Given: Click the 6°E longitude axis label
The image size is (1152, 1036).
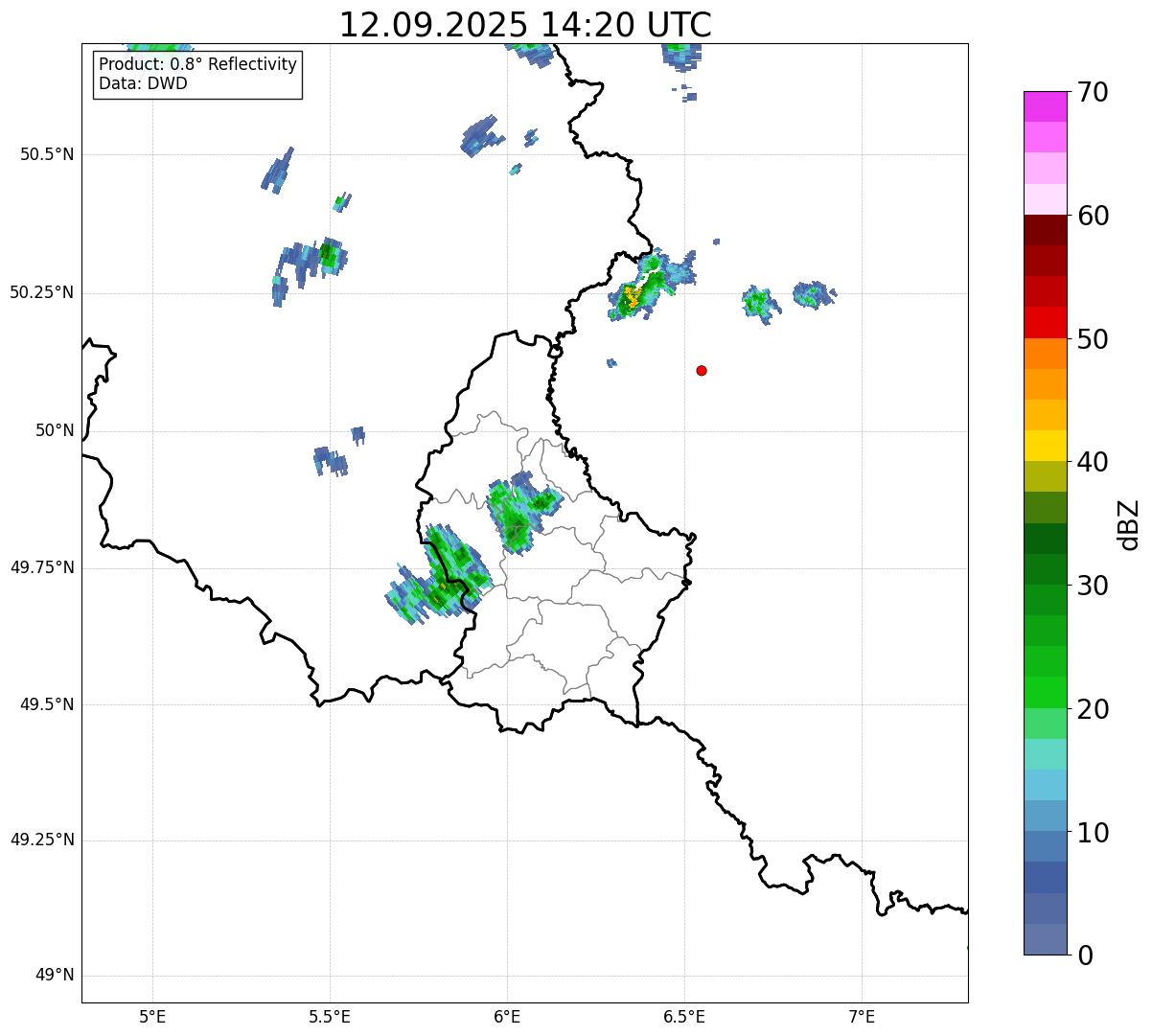Looking at the screenshot, I should (507, 1016).
